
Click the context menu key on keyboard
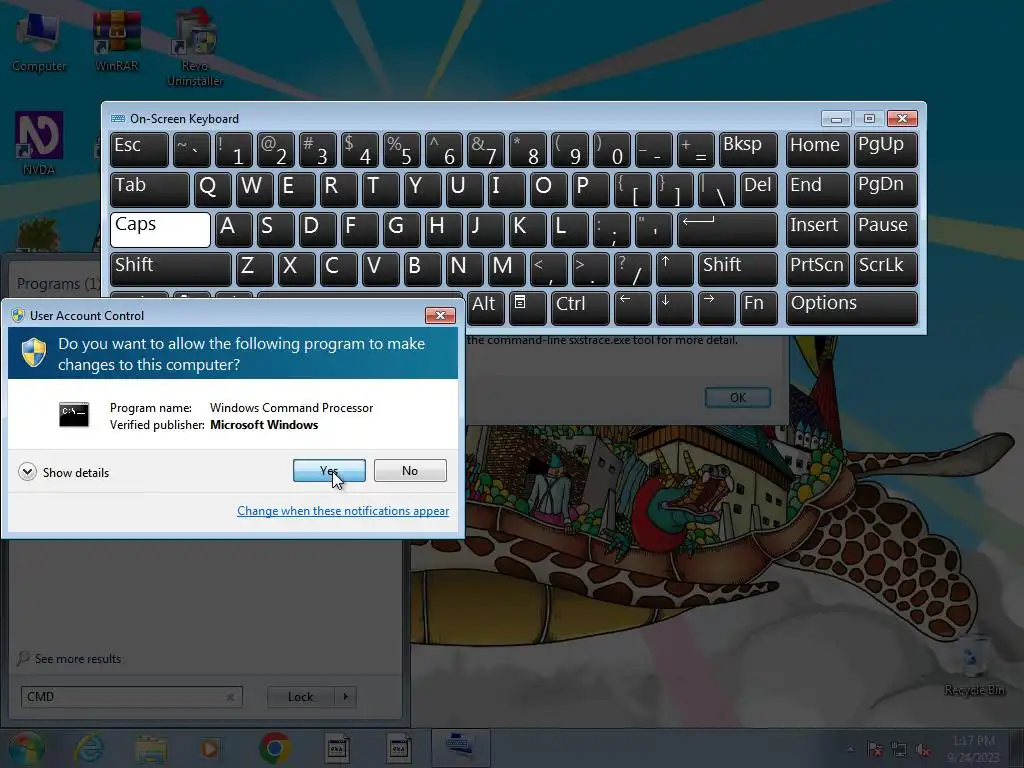point(528,308)
